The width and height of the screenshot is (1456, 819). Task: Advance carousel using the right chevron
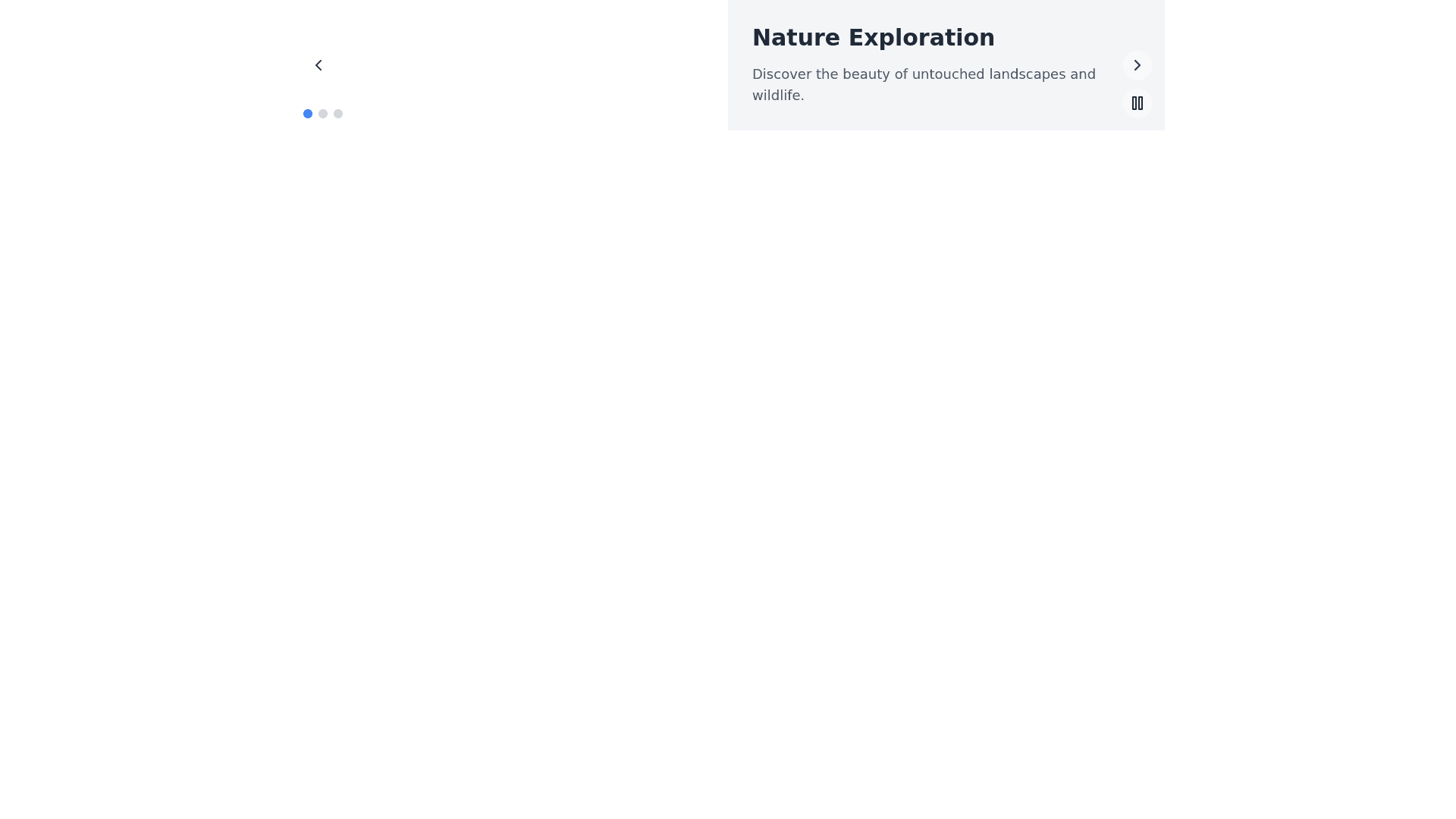(x=1137, y=65)
